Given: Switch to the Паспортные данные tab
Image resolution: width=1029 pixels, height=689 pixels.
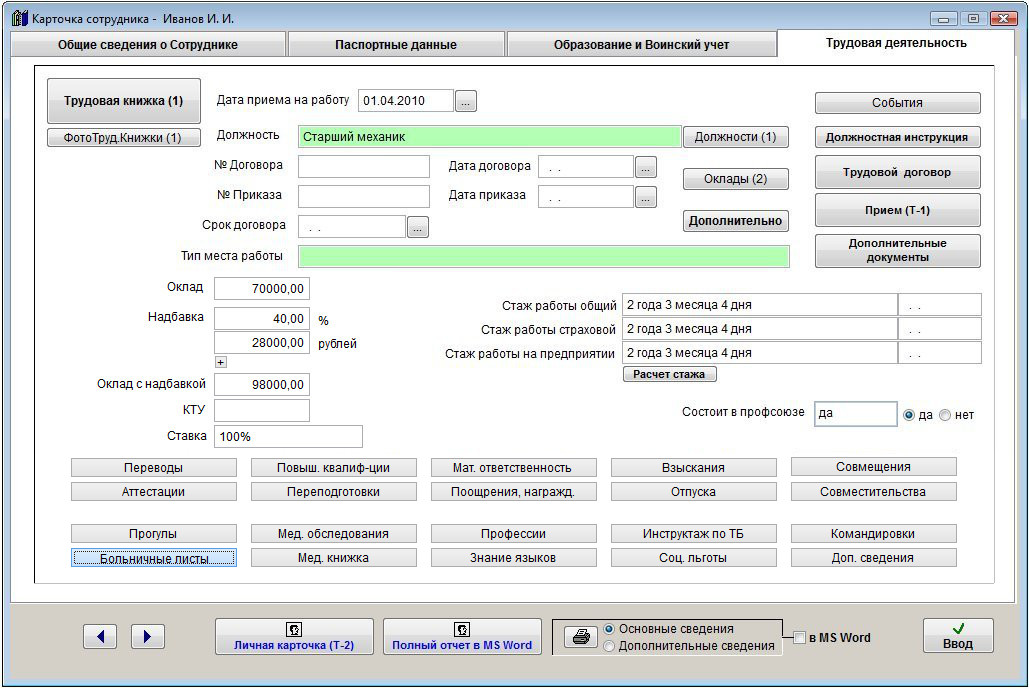Looking at the screenshot, I should tap(395, 45).
